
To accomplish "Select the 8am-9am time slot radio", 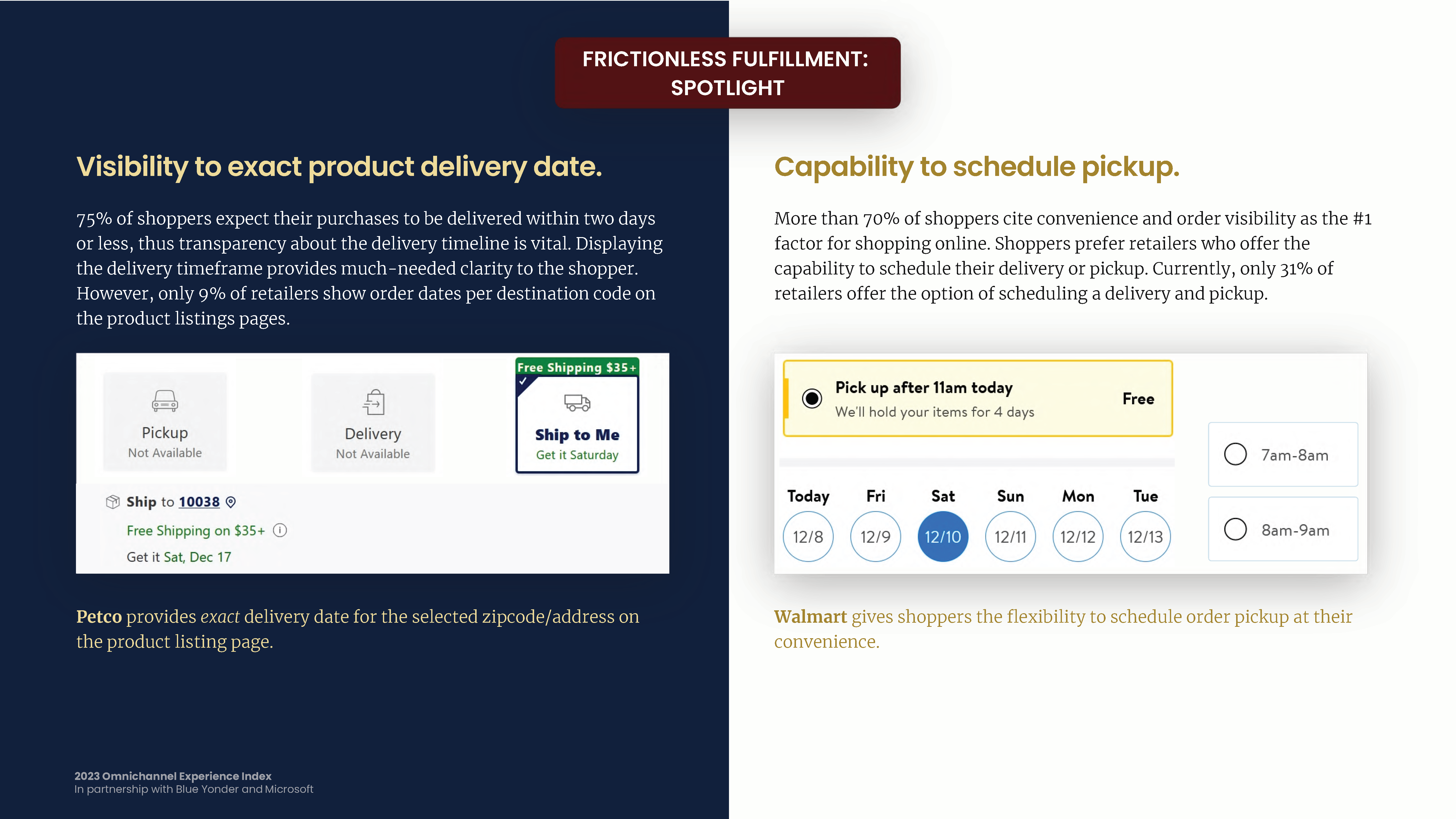I will click(1235, 529).
